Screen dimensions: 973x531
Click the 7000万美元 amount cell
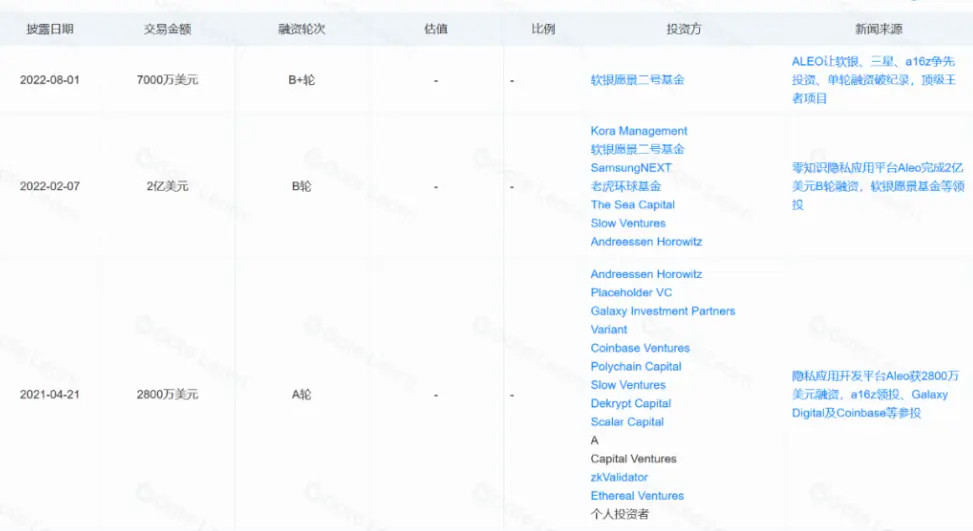pyautogui.click(x=168, y=80)
